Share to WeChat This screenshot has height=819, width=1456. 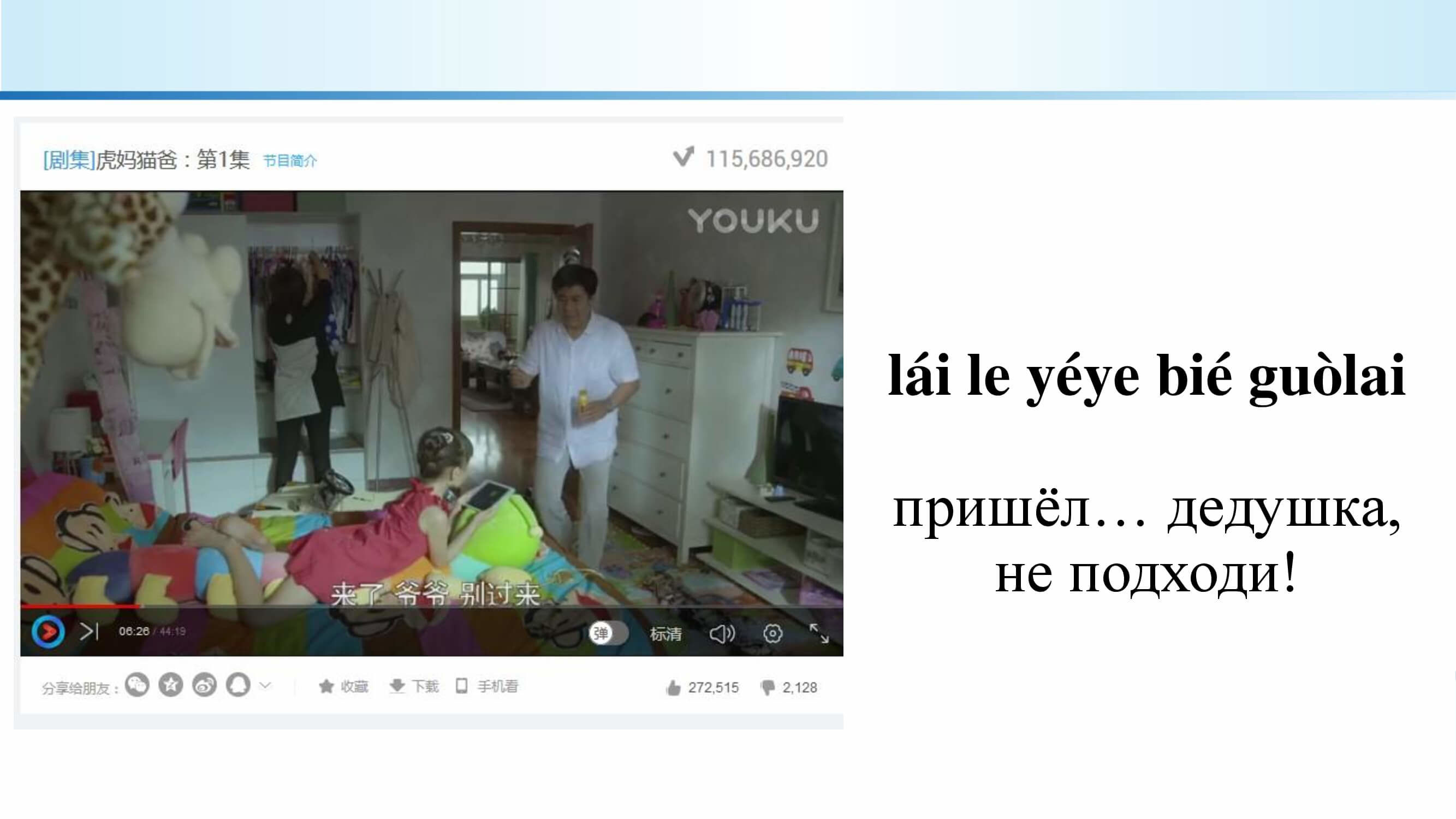pos(137,685)
